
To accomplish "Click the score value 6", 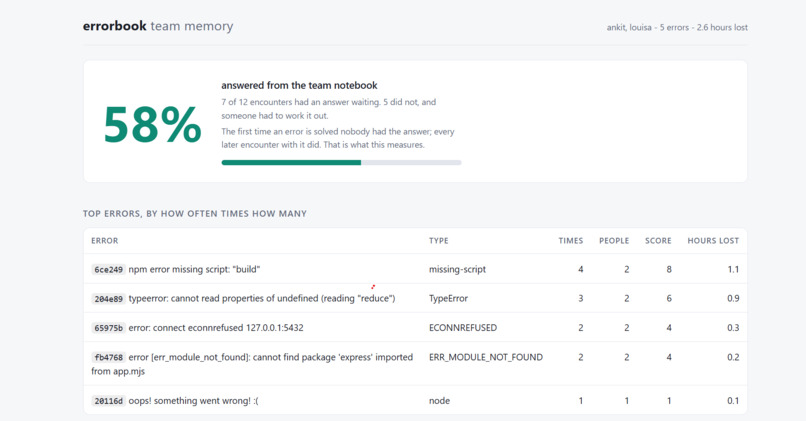I will point(669,299).
